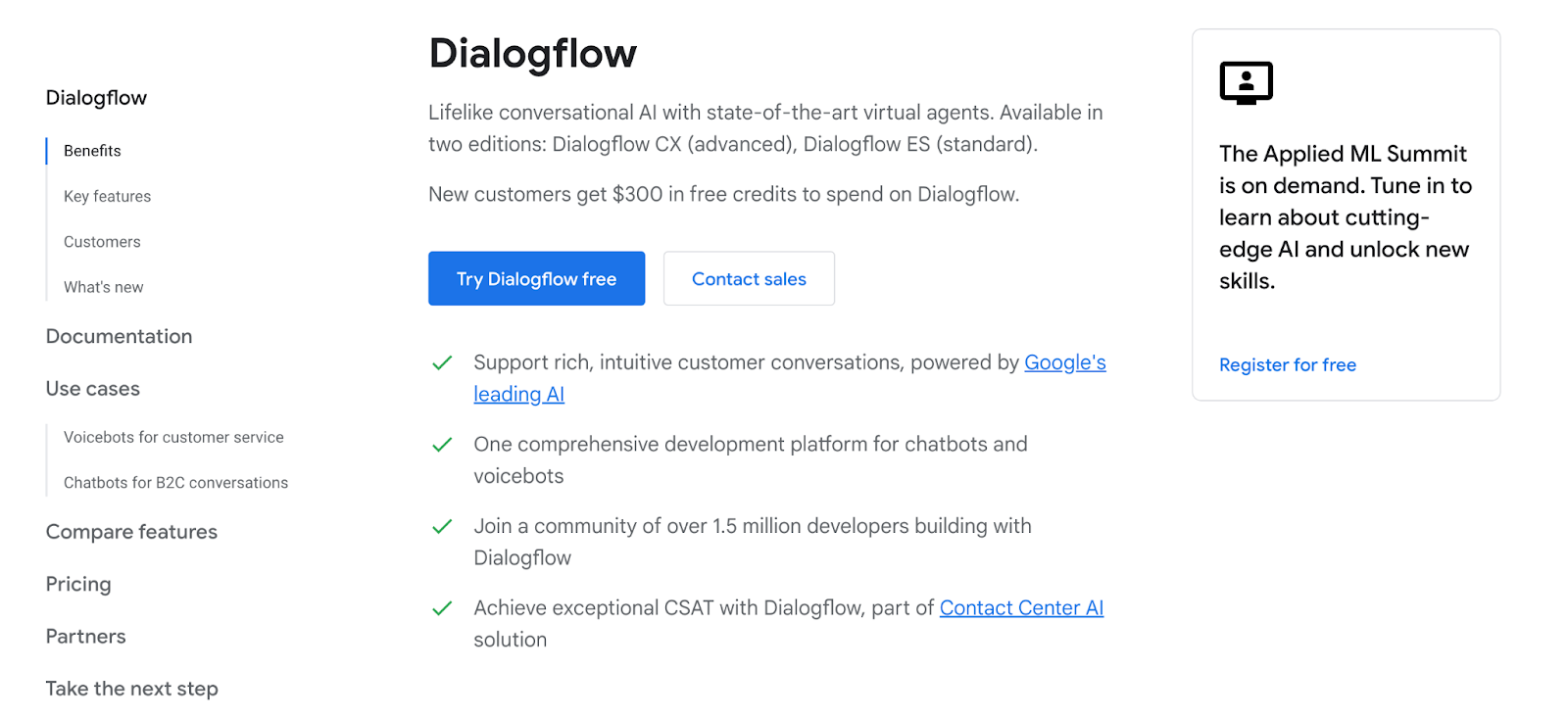Click the 'Lifelike conversational AI' description paragraph
This screenshot has height=719, width=1568.
tap(765, 128)
